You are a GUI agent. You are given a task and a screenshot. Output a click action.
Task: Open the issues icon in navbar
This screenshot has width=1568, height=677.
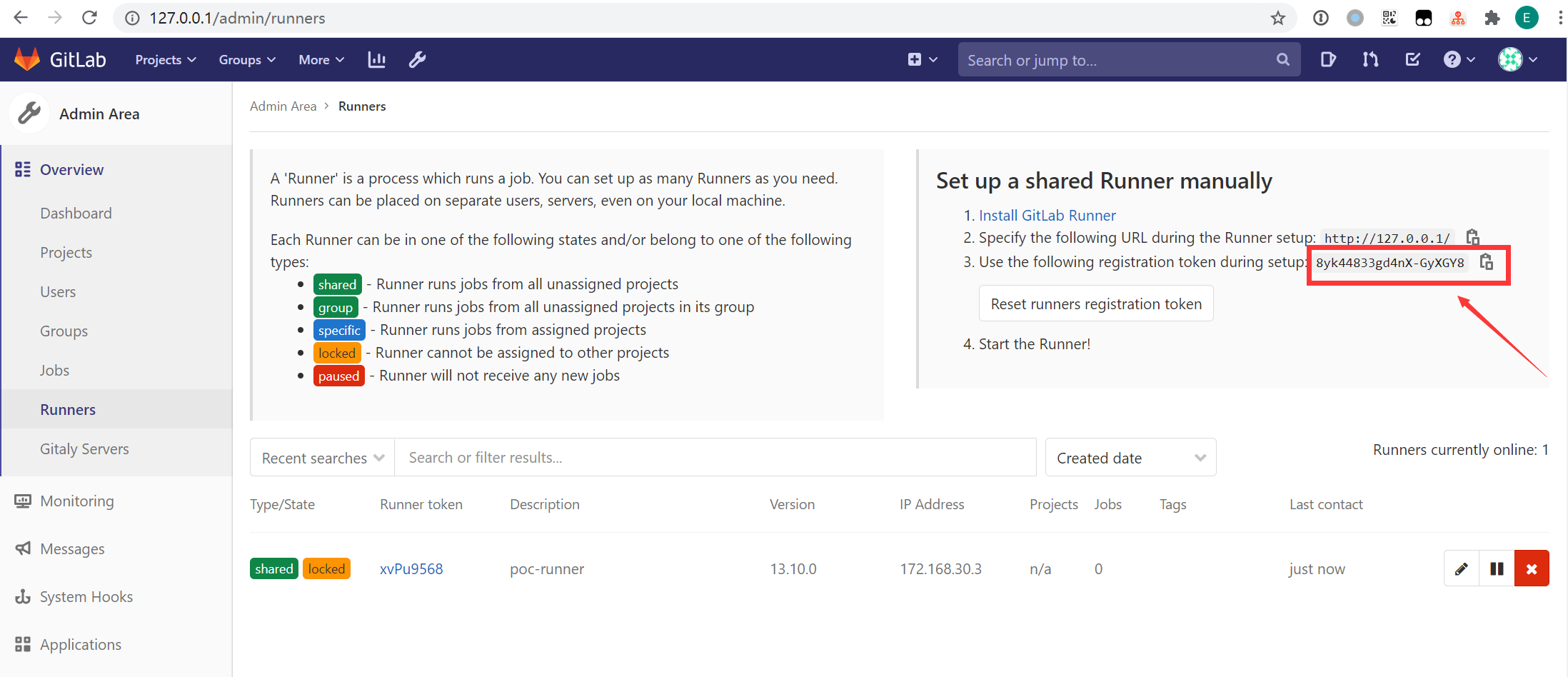click(1328, 60)
